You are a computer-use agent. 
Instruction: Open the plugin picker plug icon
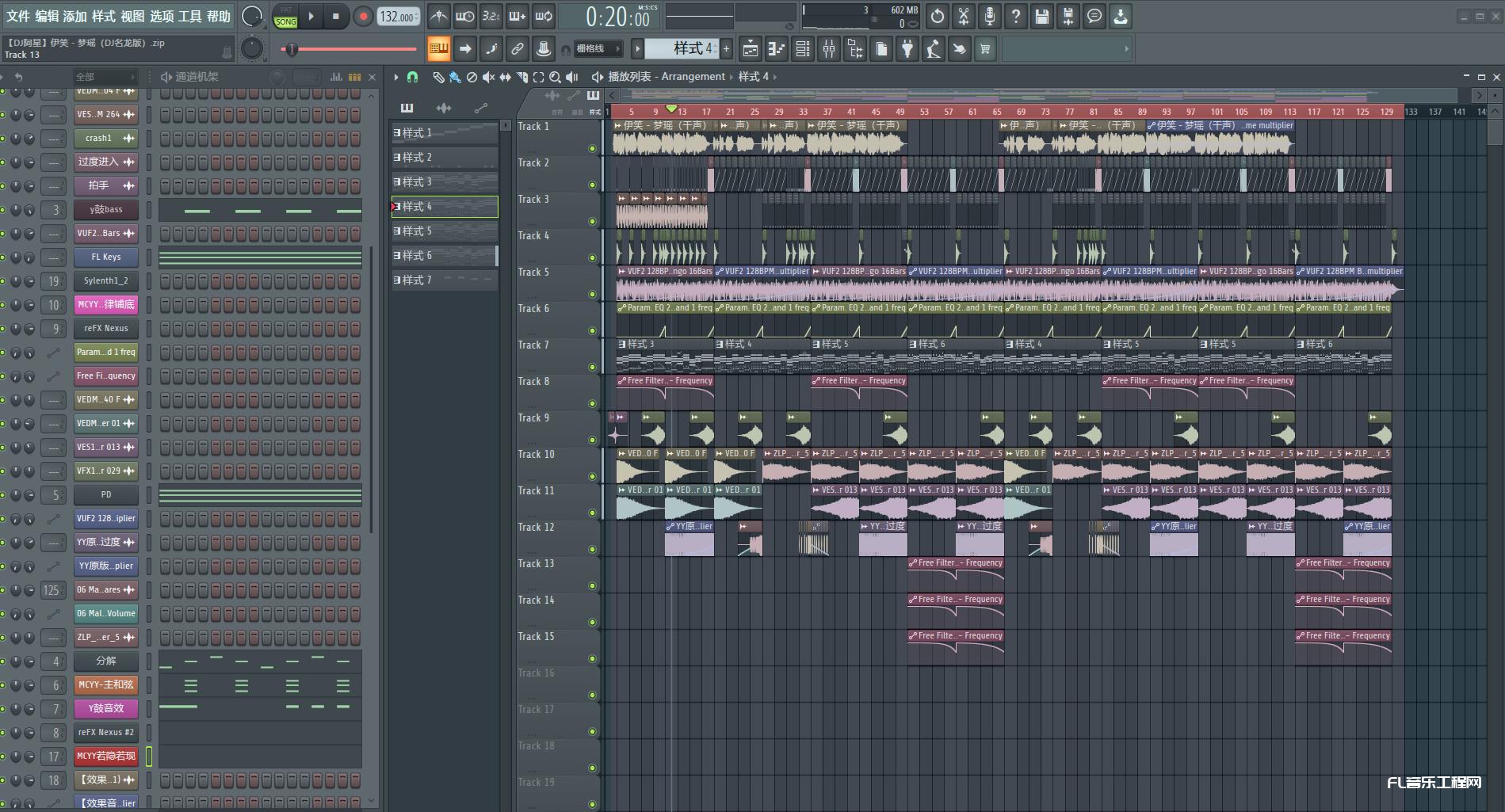point(907,49)
